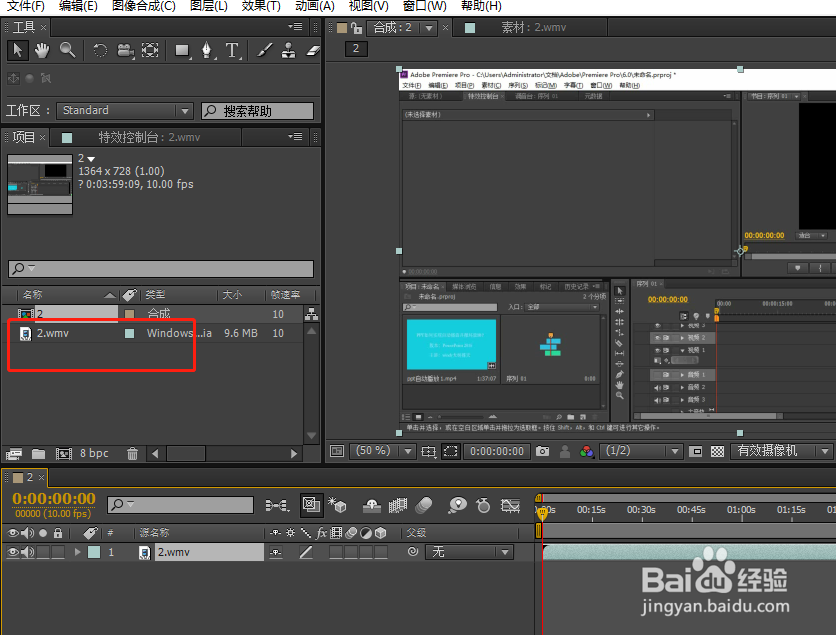Click the Auto-keyframe stopwatch icon

pyautogui.click(x=483, y=505)
